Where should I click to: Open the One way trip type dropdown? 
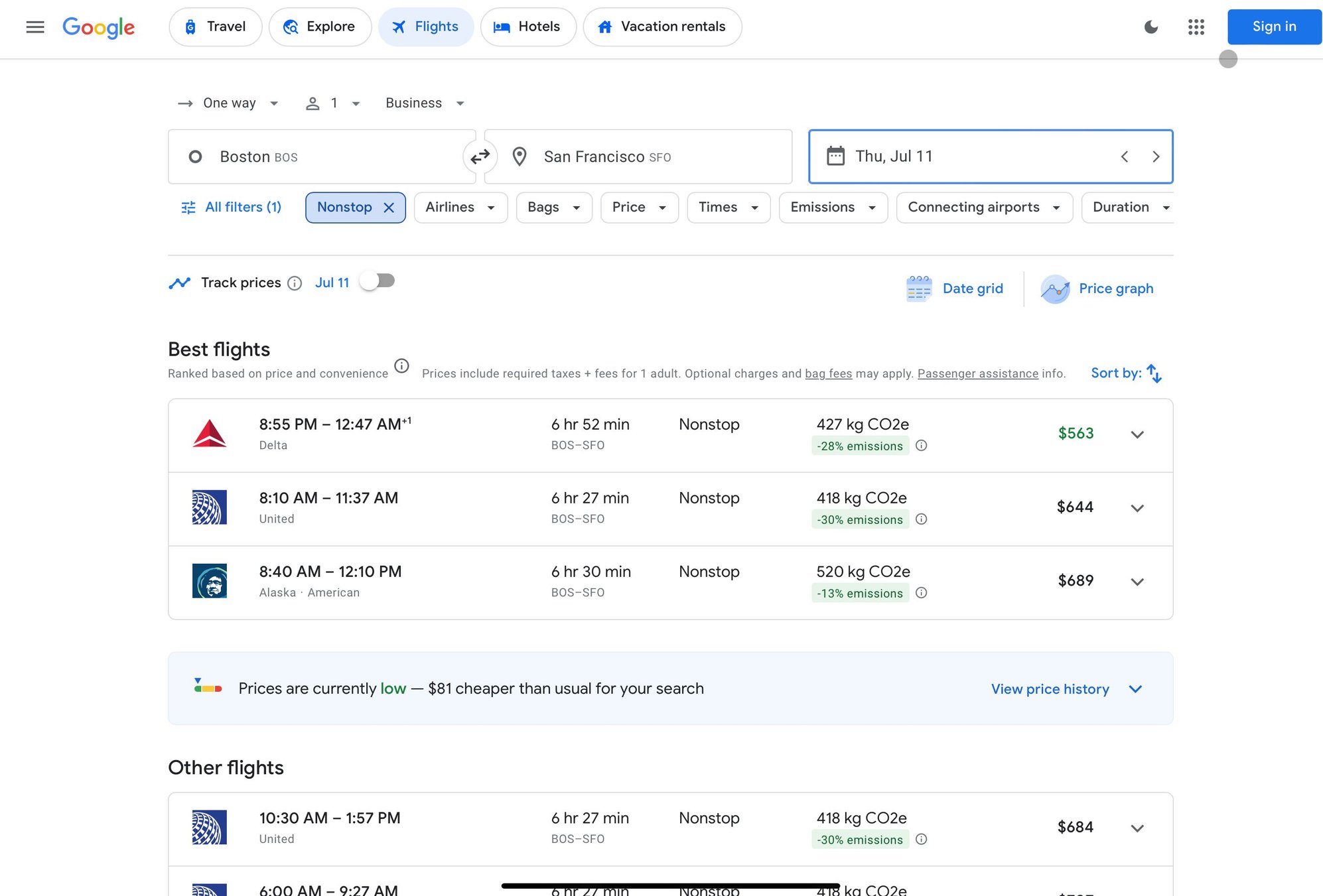tap(228, 103)
